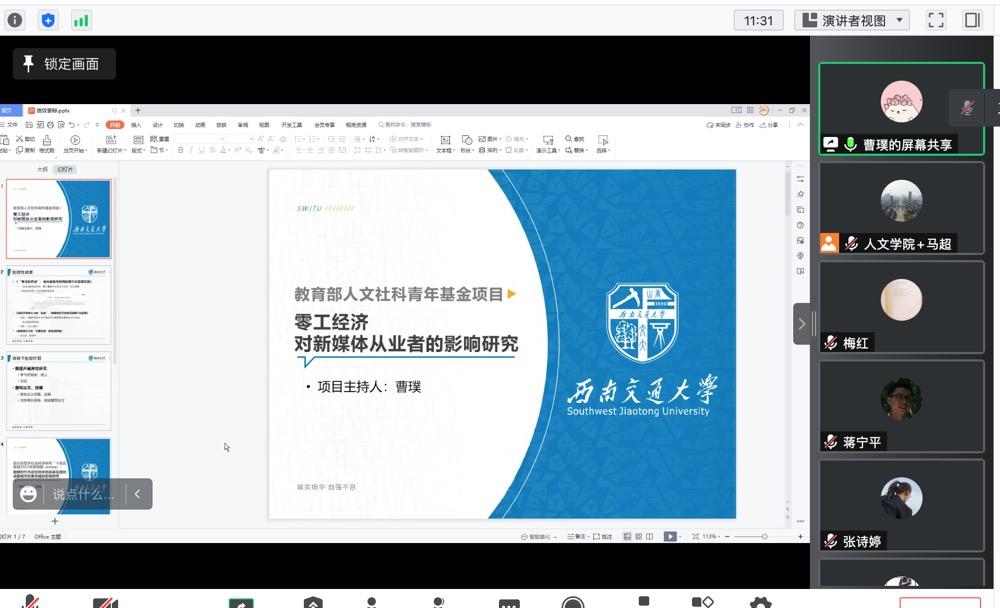Collapse the chat bar with left arrow

(138, 494)
